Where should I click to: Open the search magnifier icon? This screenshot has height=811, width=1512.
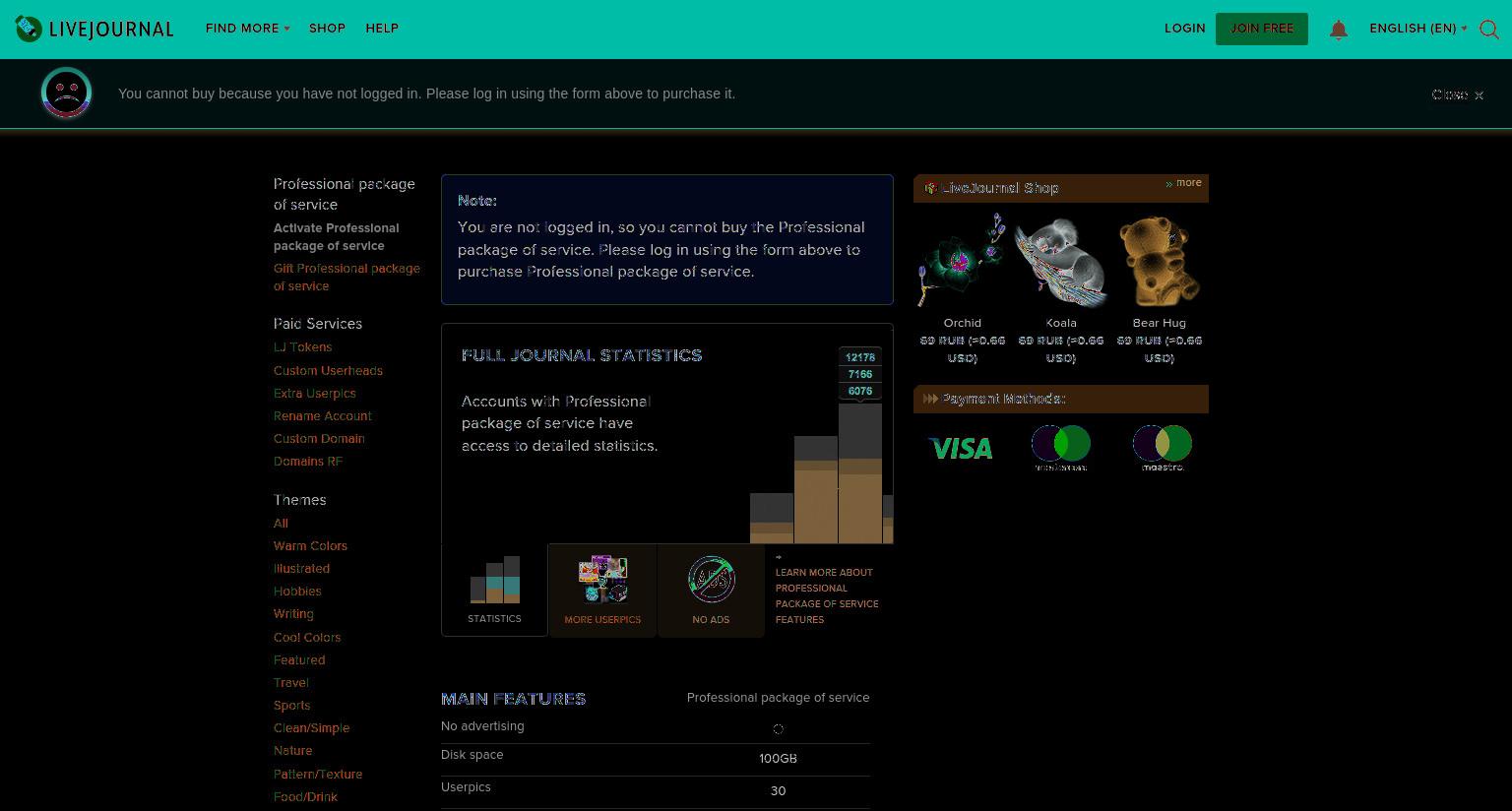tap(1489, 30)
